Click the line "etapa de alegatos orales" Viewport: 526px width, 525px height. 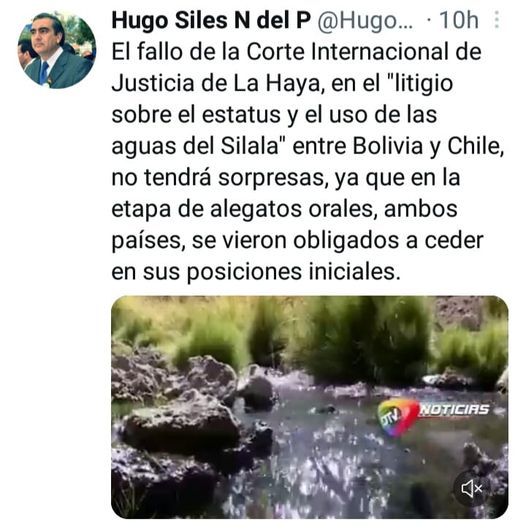click(x=284, y=209)
